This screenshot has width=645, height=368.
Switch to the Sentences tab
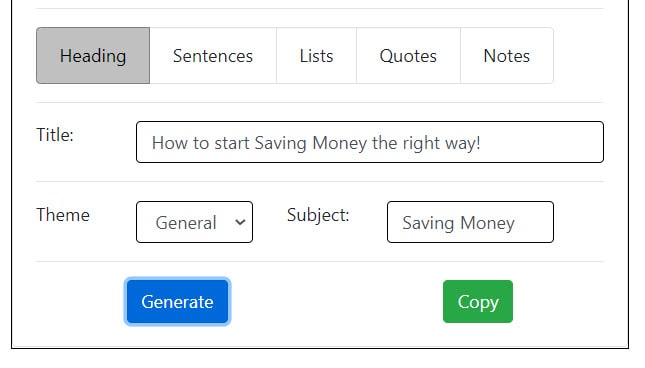213,56
